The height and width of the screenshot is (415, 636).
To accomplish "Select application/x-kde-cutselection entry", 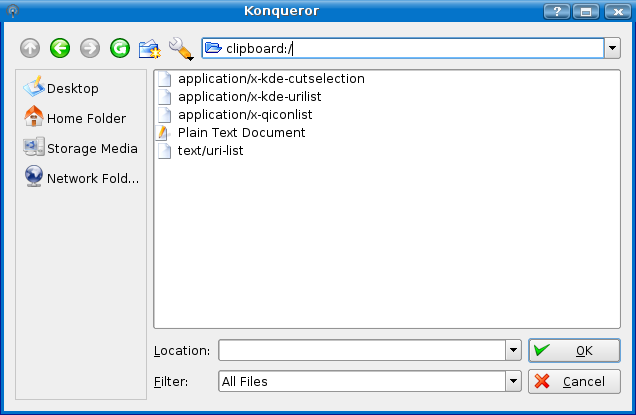I will click(x=271, y=79).
